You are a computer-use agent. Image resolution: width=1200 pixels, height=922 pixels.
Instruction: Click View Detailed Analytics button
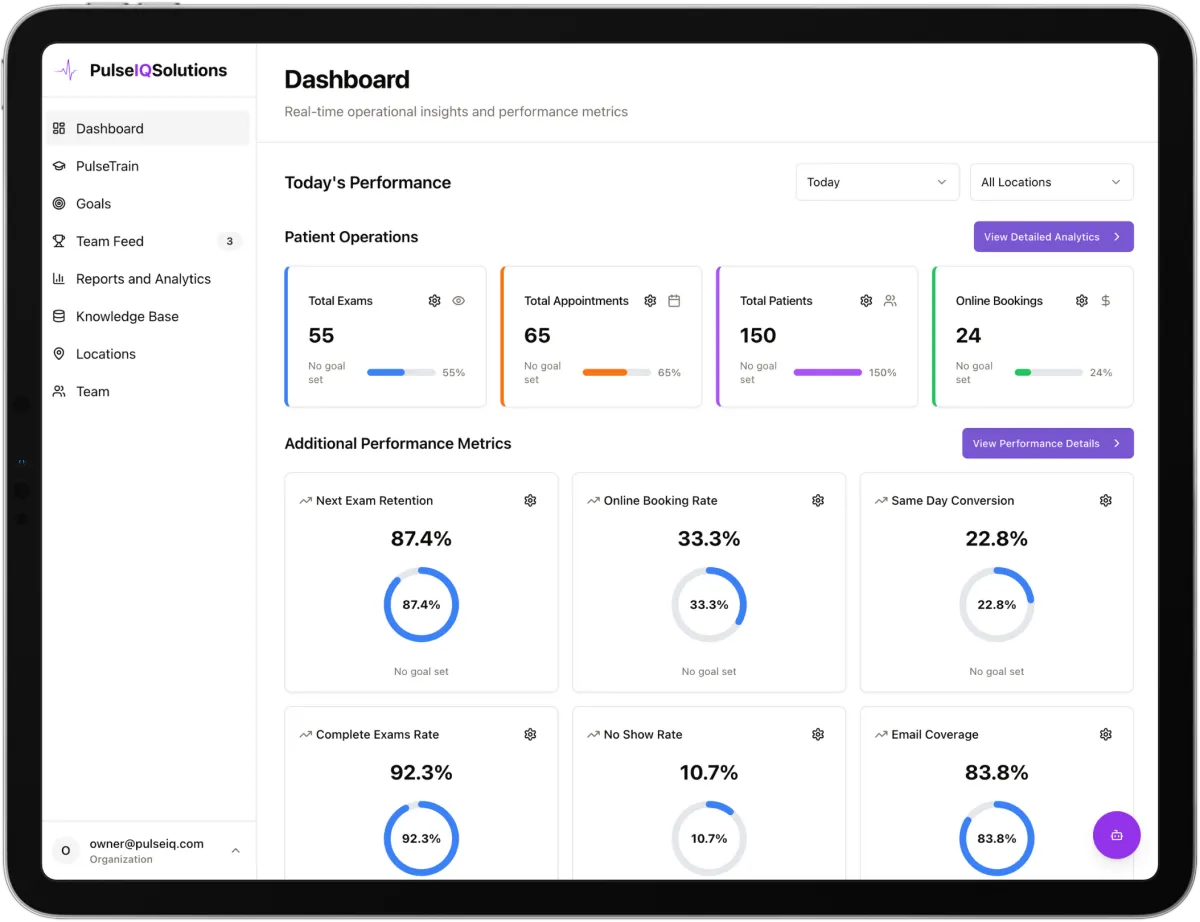tap(1053, 236)
